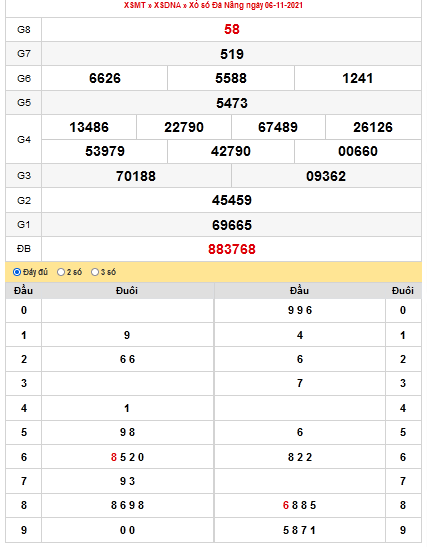Viewport: 427px width, 547px height.
Task: Click the left "Đầu" column header
Action: point(23,290)
